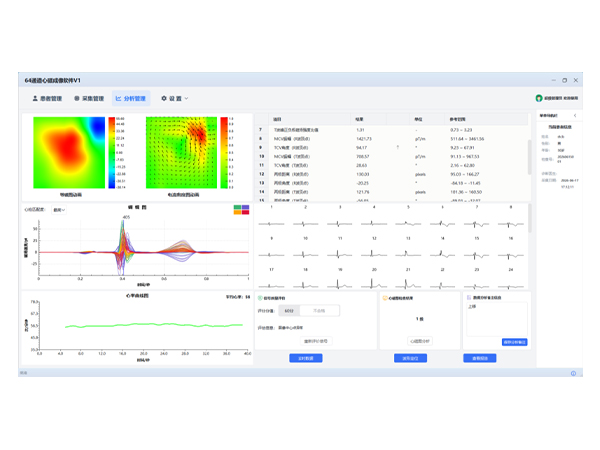This screenshot has width=600, height=450.
Task: Click the green shield icon in signal quality panel
Action: pos(260,298)
